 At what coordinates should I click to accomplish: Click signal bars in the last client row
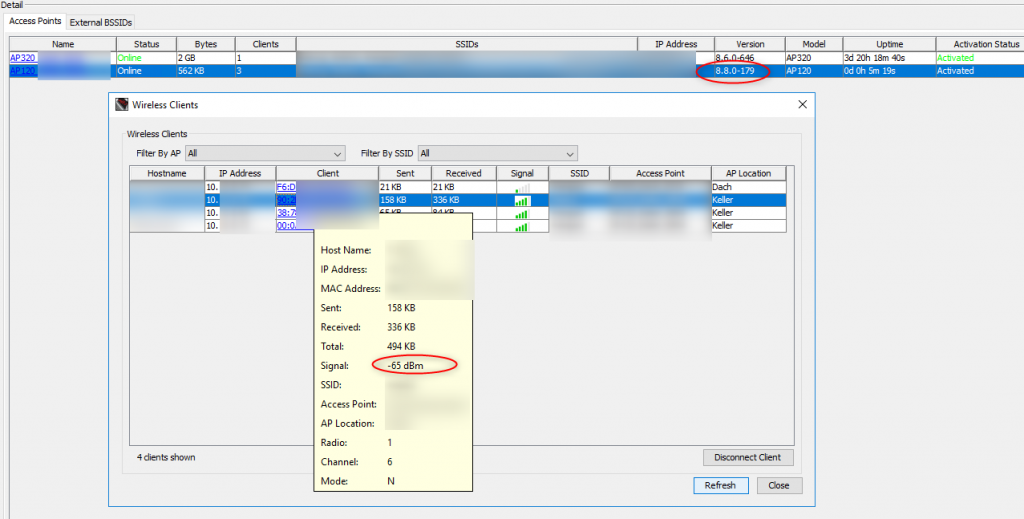pyautogui.click(x=522, y=226)
